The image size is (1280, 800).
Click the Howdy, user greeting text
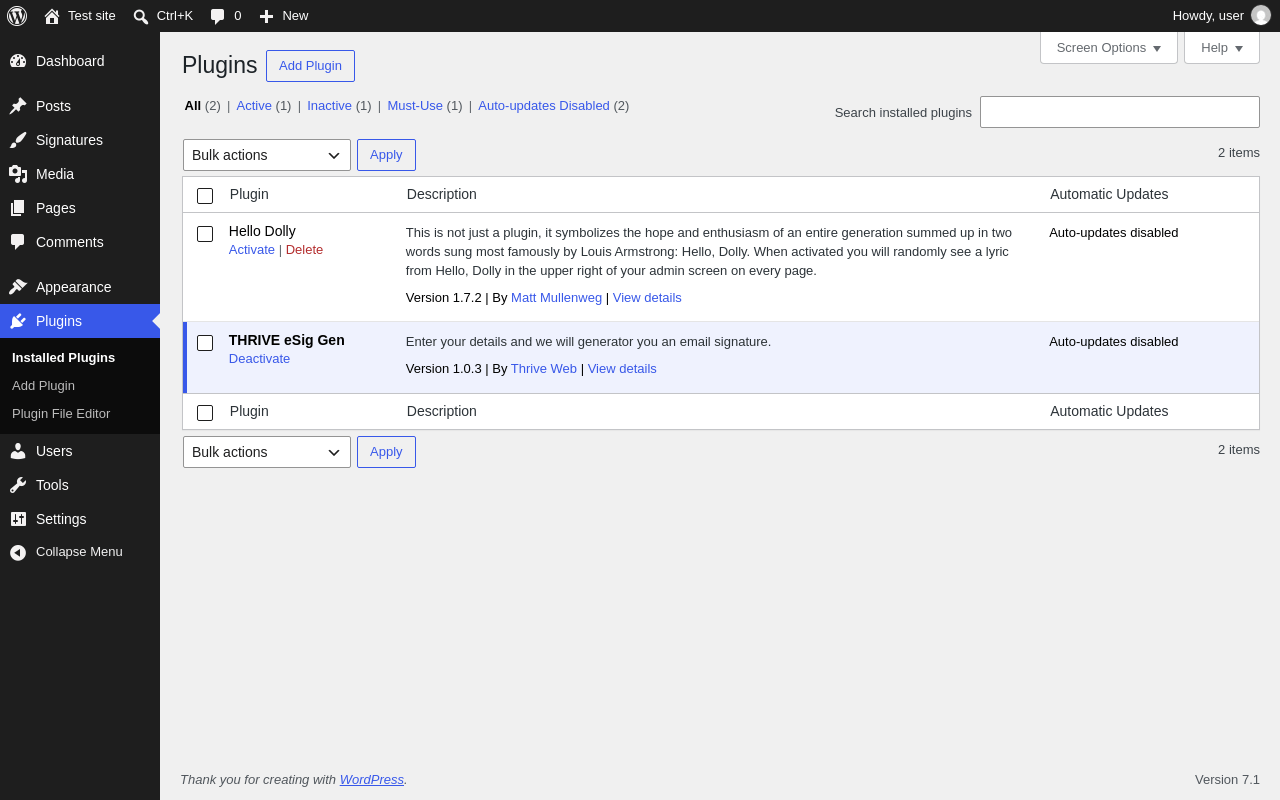[x=1208, y=16]
